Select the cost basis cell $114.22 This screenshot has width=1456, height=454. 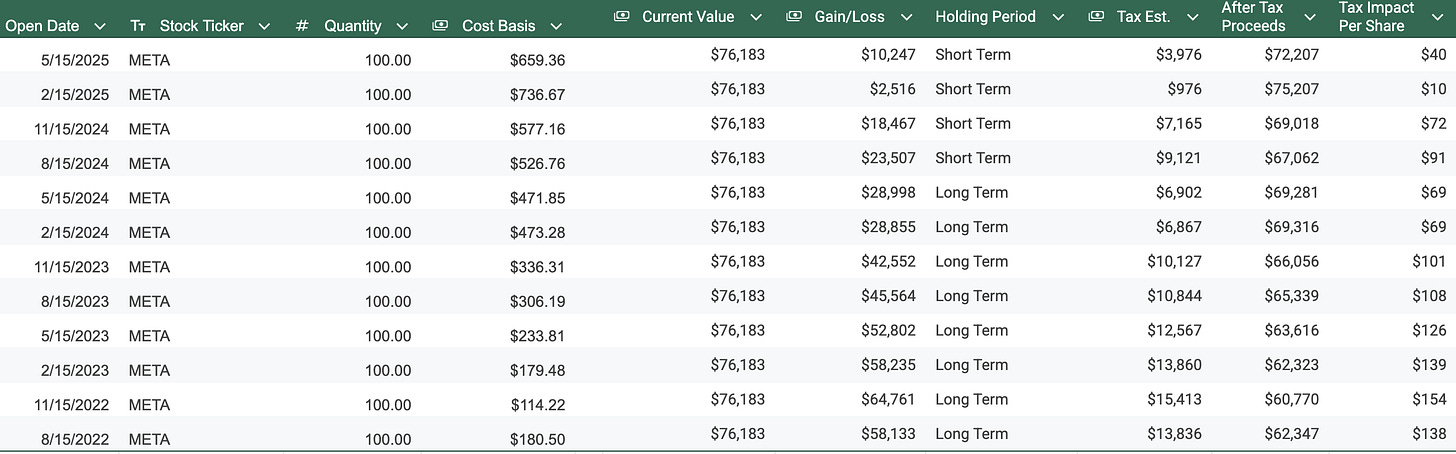[x=537, y=405]
